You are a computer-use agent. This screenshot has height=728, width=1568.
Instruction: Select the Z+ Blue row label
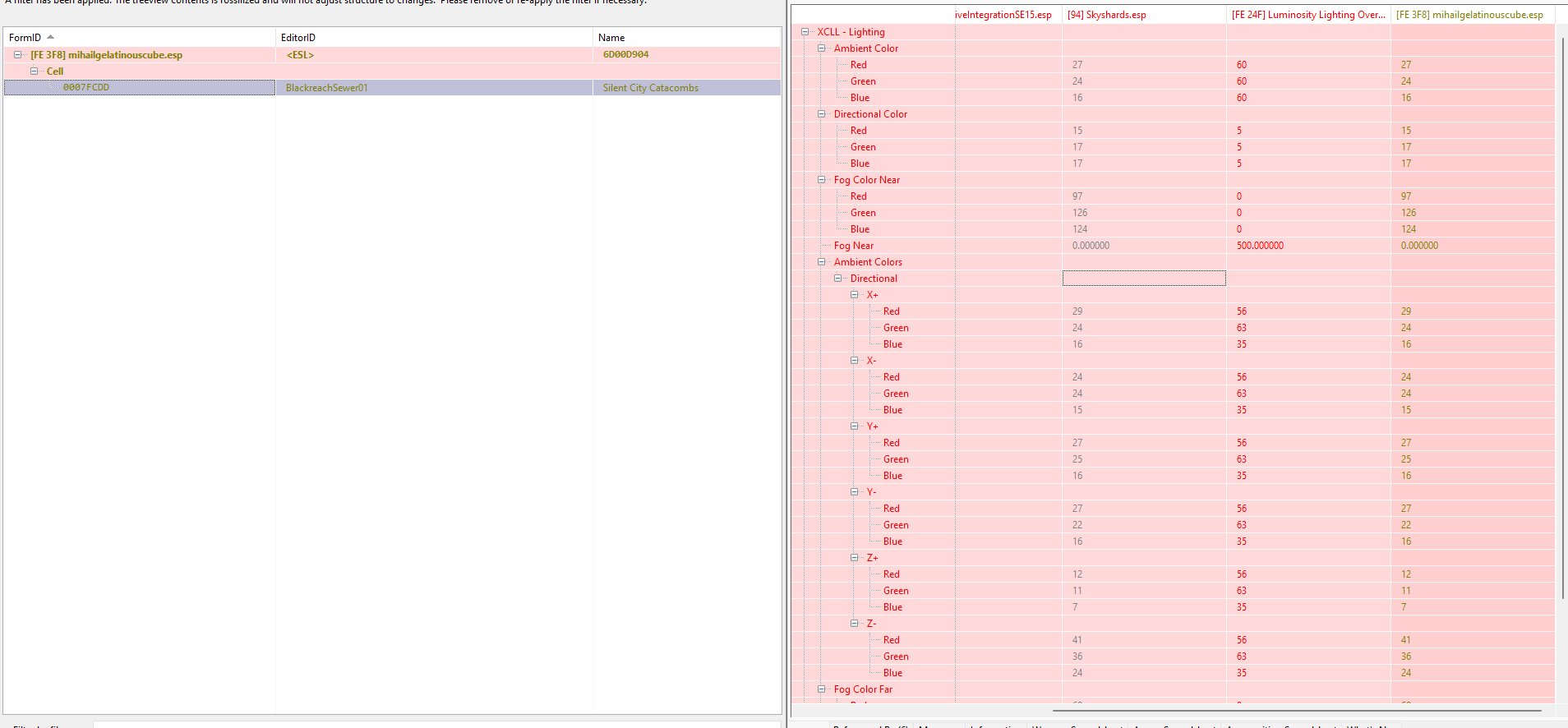[x=892, y=607]
